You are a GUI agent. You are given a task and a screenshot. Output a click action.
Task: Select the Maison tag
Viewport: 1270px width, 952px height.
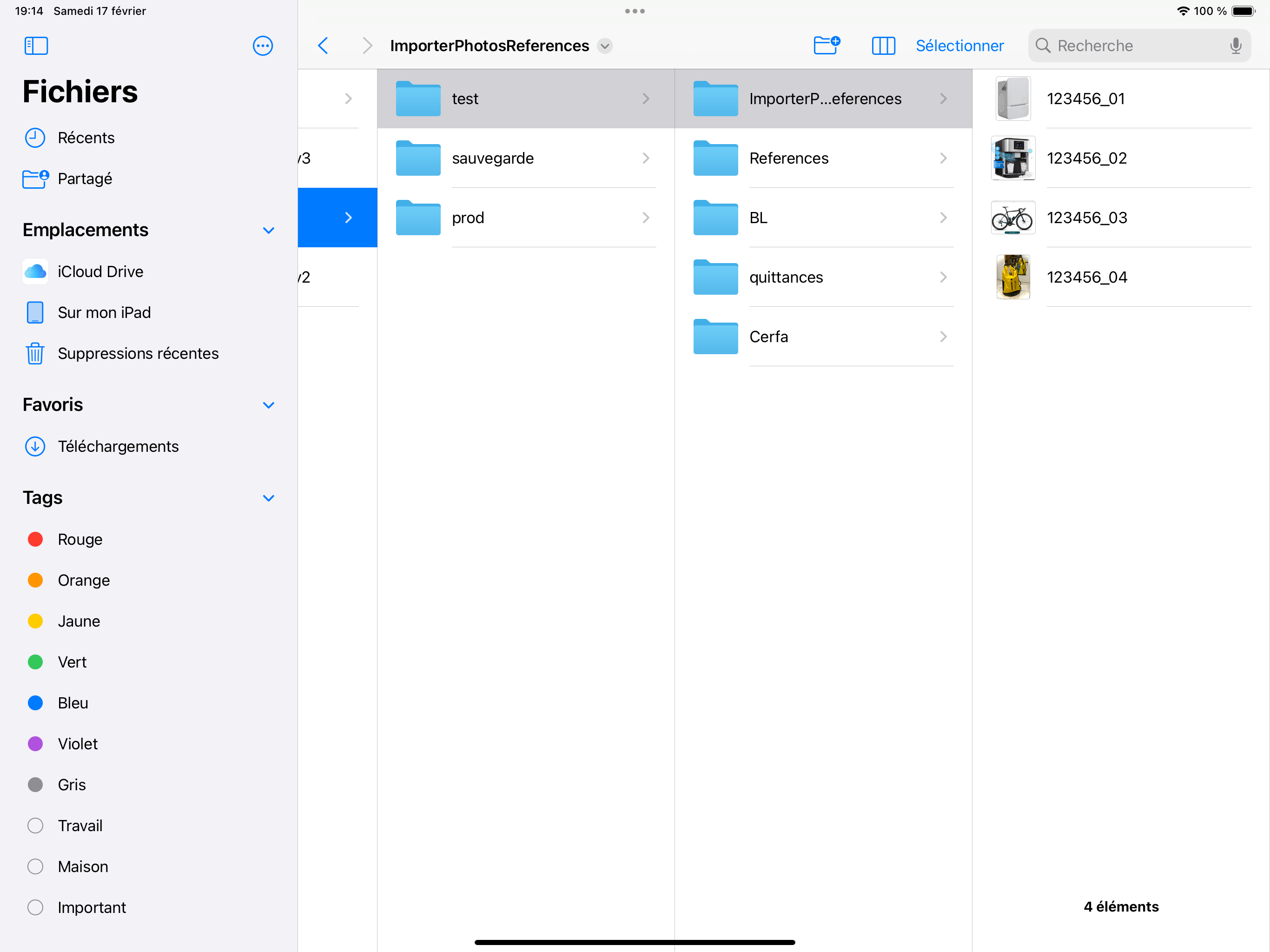149,866
